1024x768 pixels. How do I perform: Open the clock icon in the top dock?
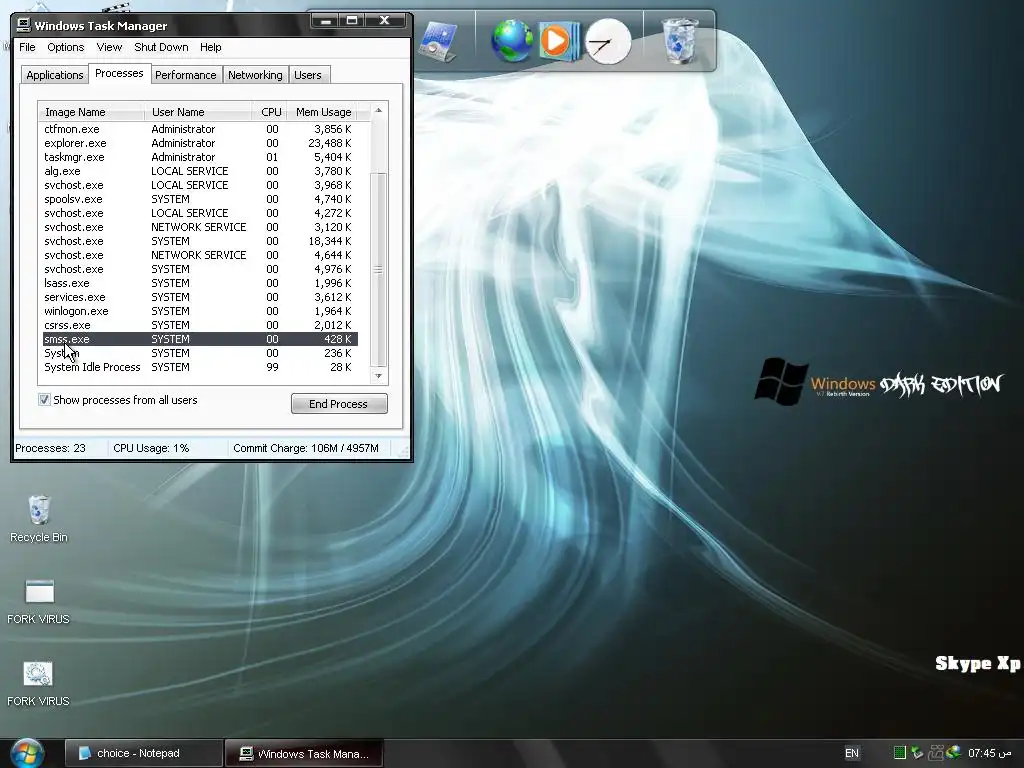coord(608,42)
